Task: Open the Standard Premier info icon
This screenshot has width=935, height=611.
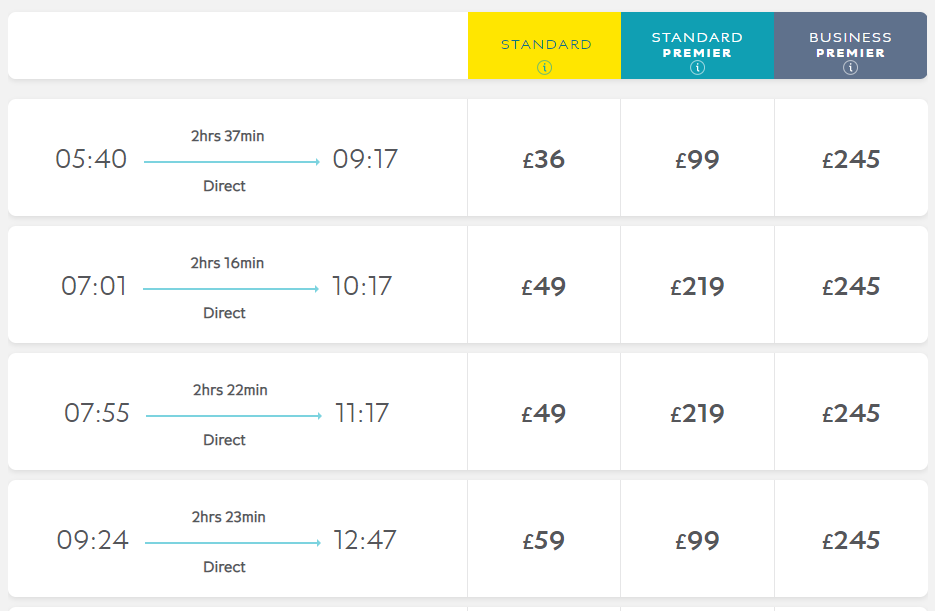Action: pyautogui.click(x=697, y=68)
